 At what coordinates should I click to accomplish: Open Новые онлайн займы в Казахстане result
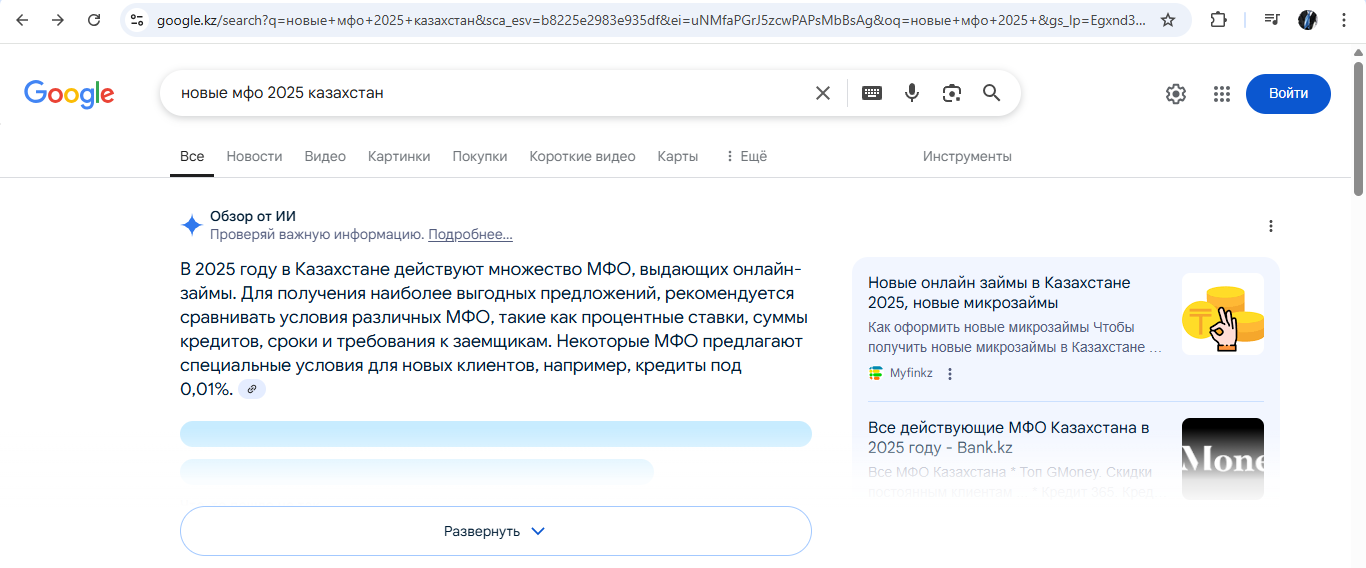tap(999, 293)
